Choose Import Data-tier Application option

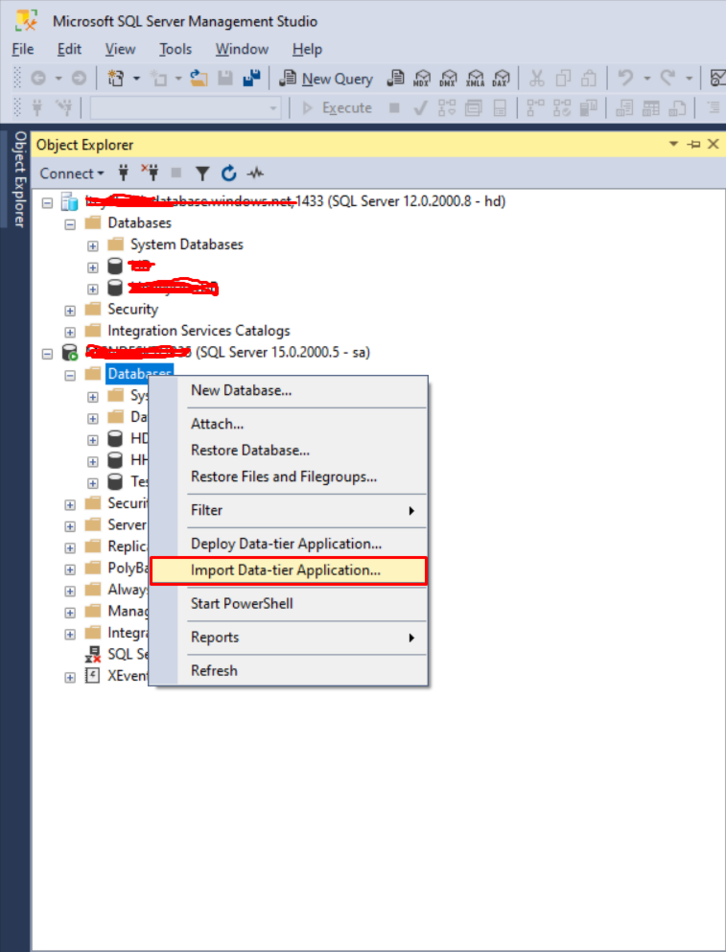coord(289,571)
